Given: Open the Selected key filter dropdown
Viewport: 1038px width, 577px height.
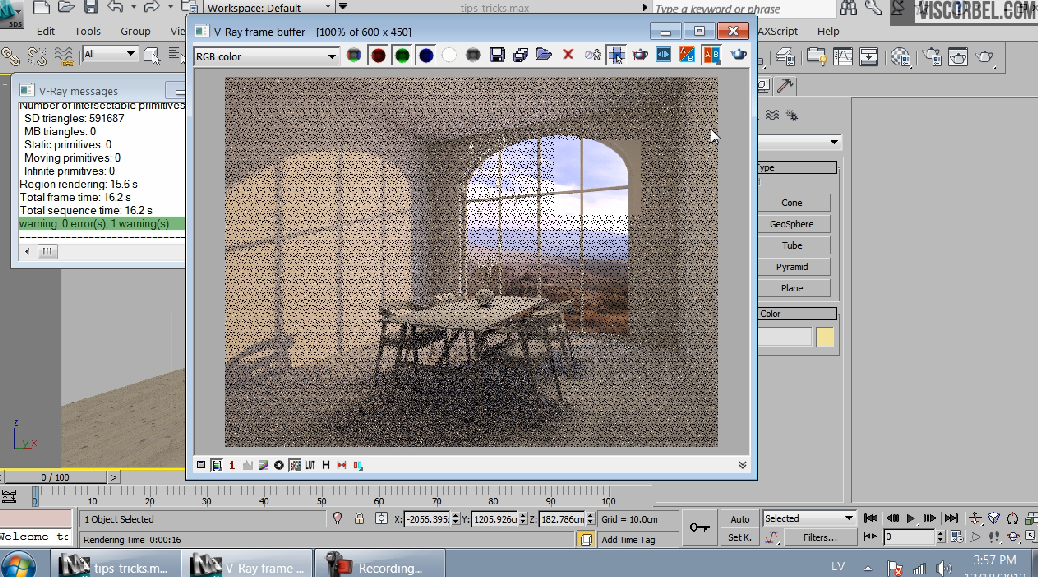Looking at the screenshot, I should [809, 518].
